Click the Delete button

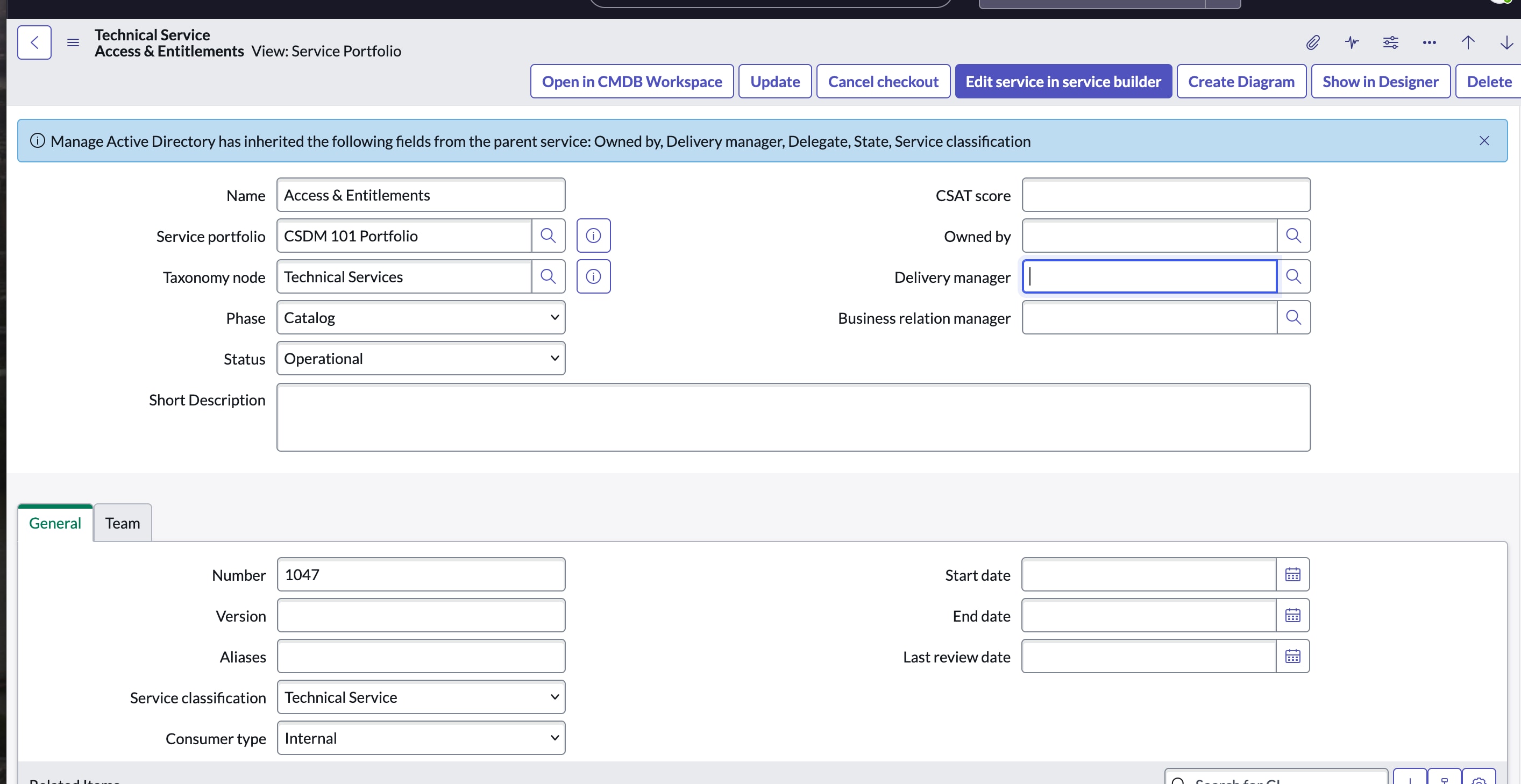click(1489, 82)
